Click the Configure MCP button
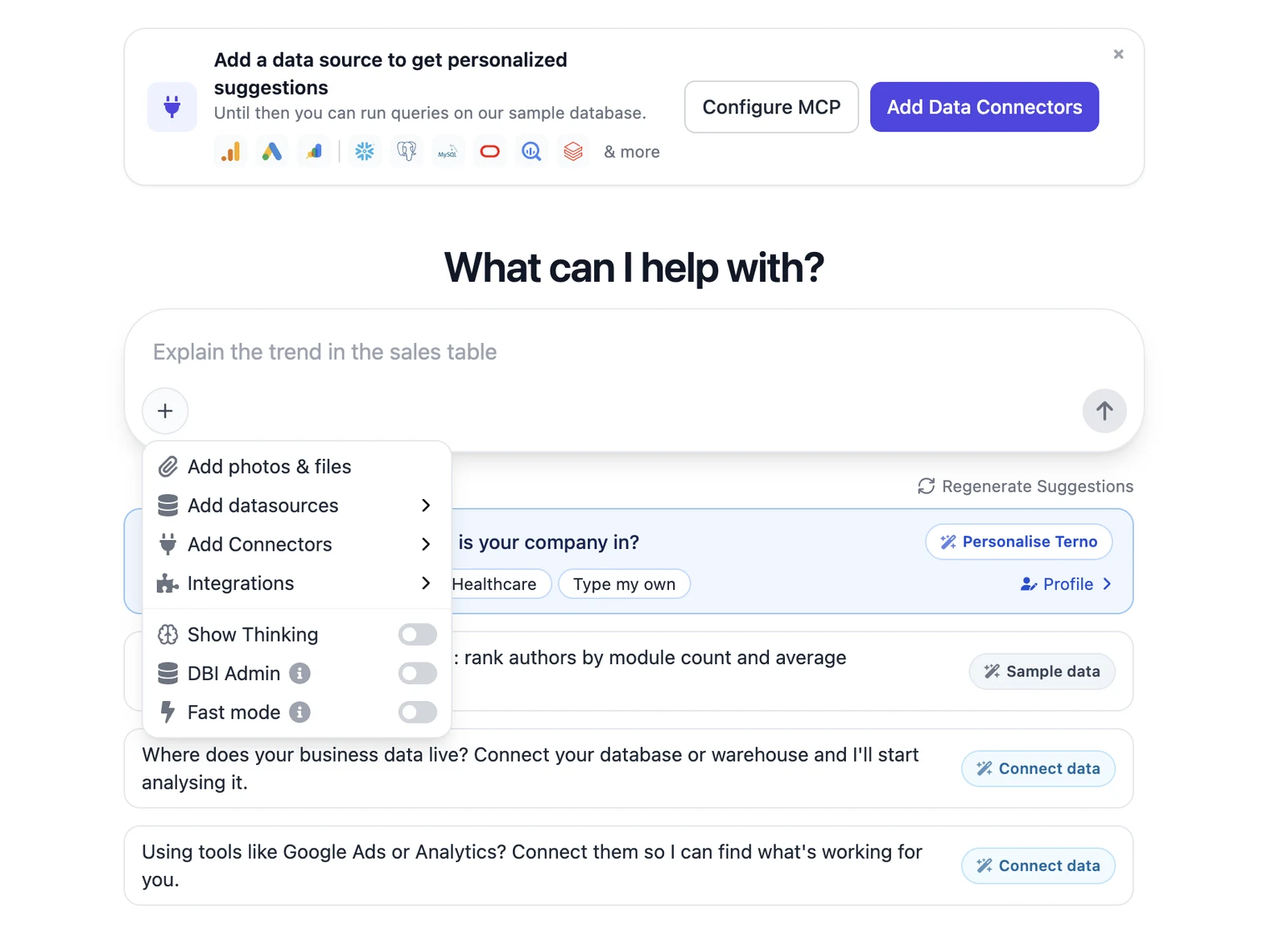Image resolution: width=1288 pixels, height=937 pixels. pyautogui.click(x=771, y=107)
